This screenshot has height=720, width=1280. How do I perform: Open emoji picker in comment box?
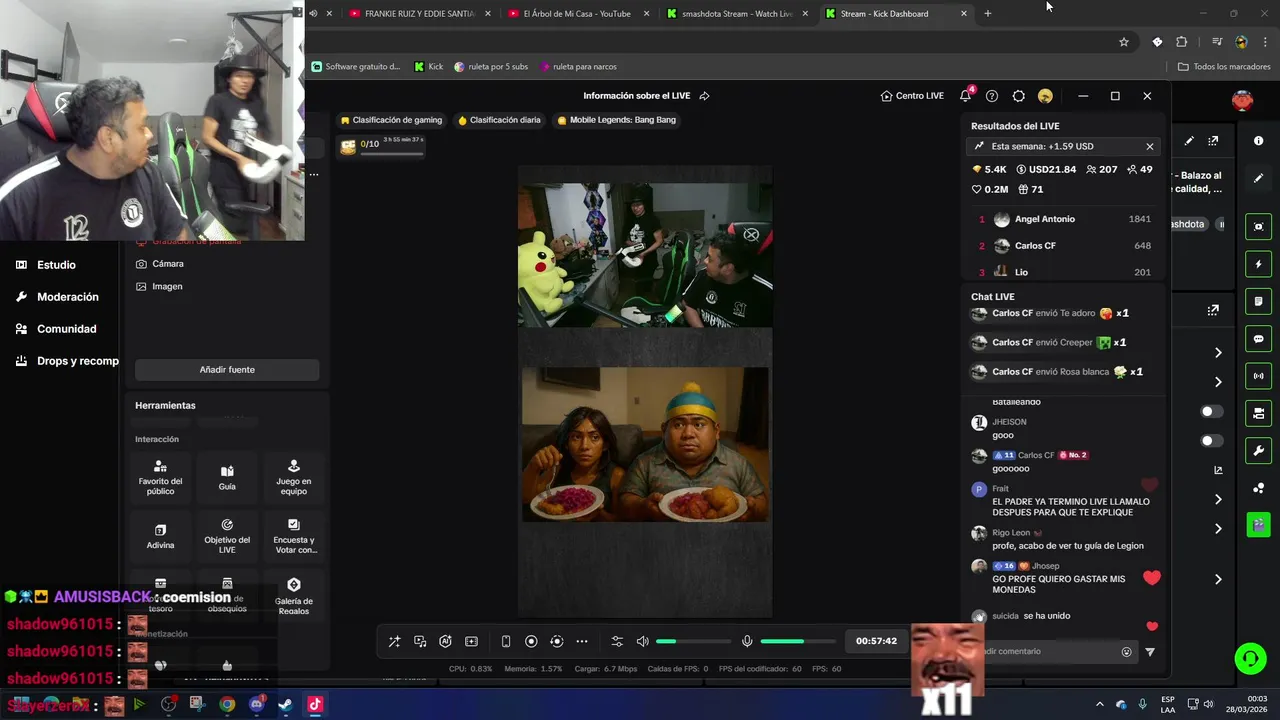[1127, 652]
